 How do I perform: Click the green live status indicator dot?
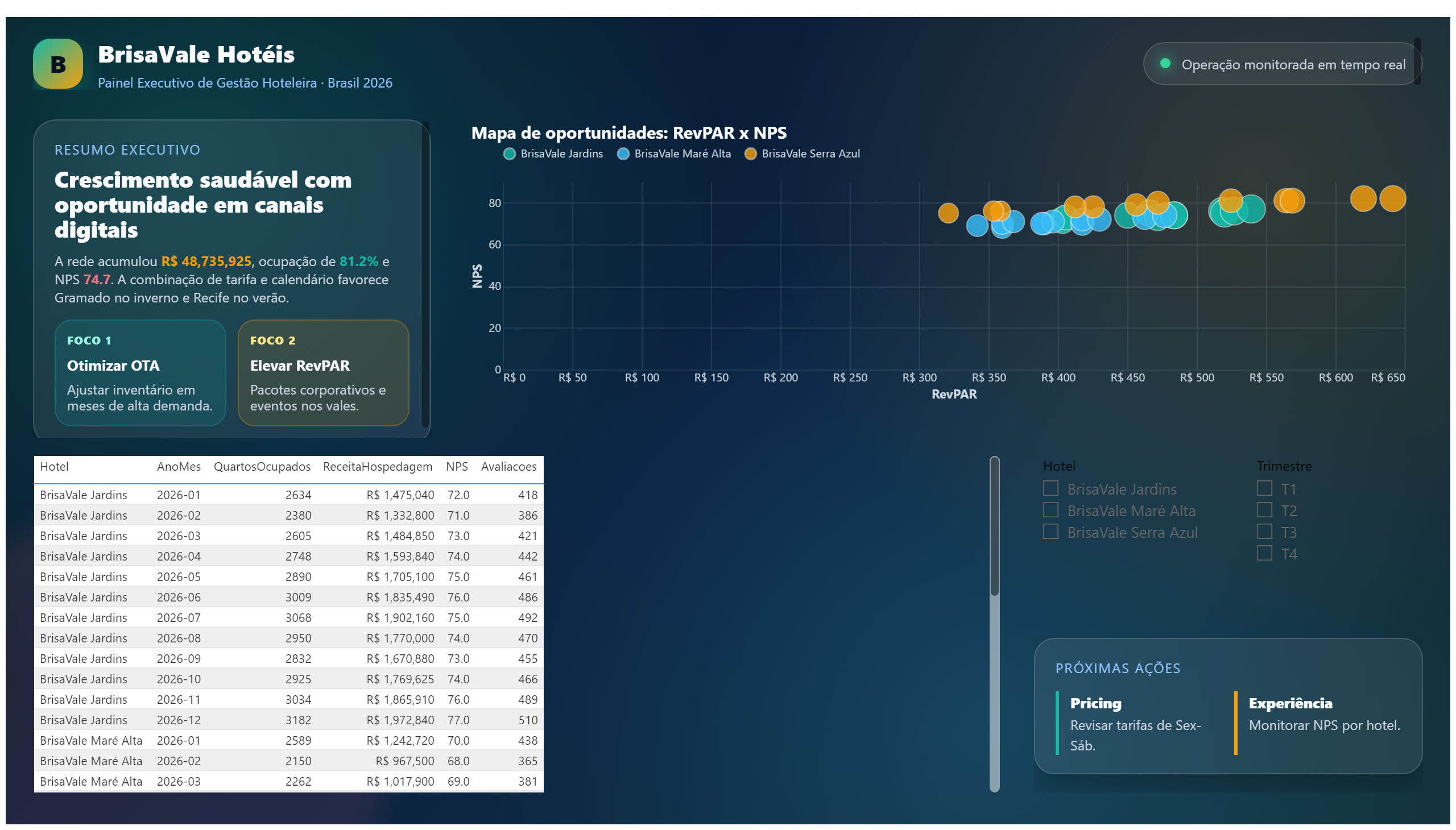[x=1165, y=63]
